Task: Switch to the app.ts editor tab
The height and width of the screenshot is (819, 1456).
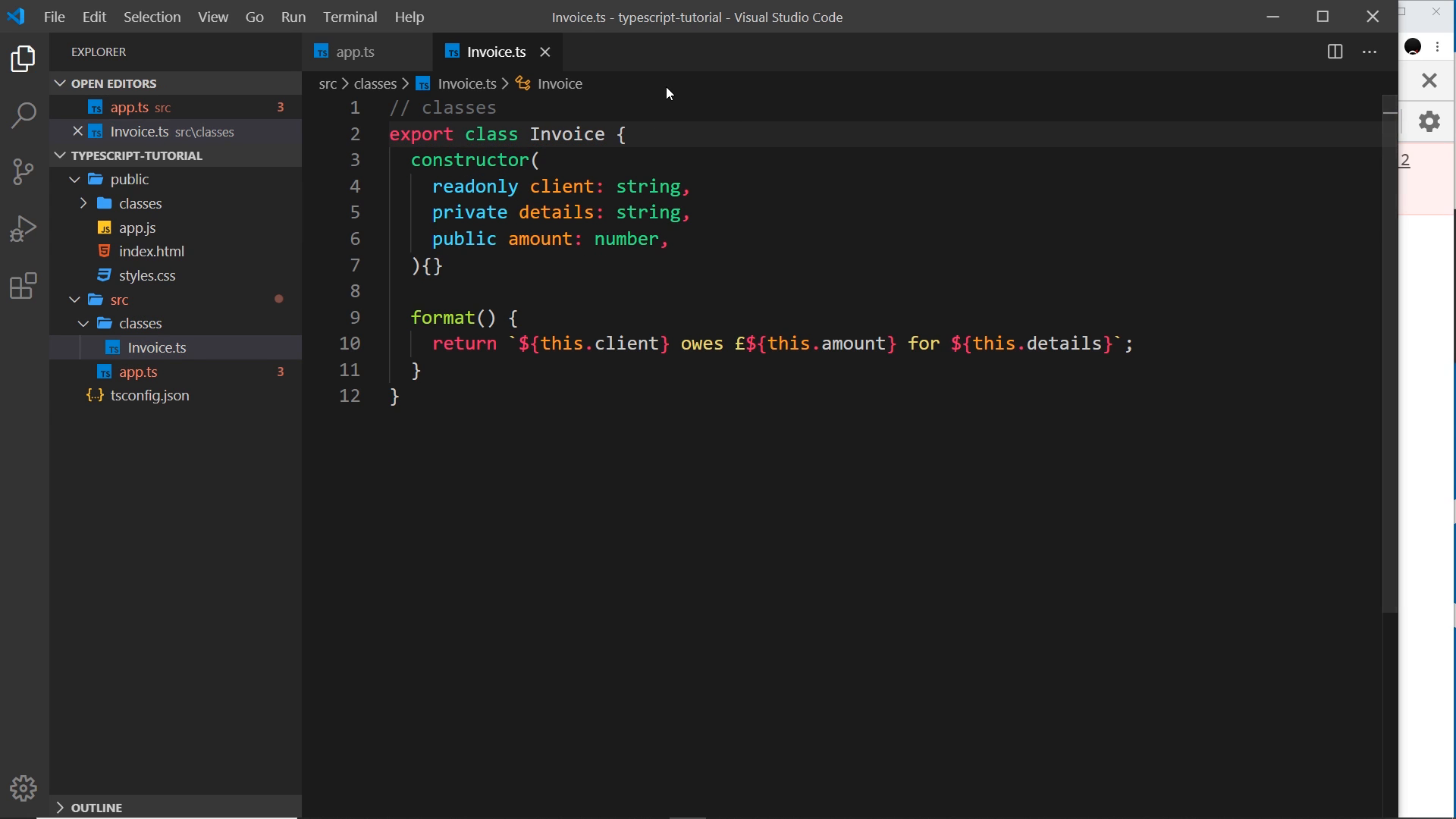Action: tap(367, 52)
